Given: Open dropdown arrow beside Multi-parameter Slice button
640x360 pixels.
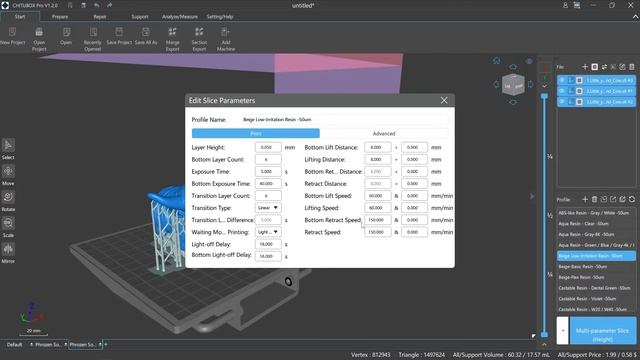Looking at the screenshot, I should (x=562, y=330).
